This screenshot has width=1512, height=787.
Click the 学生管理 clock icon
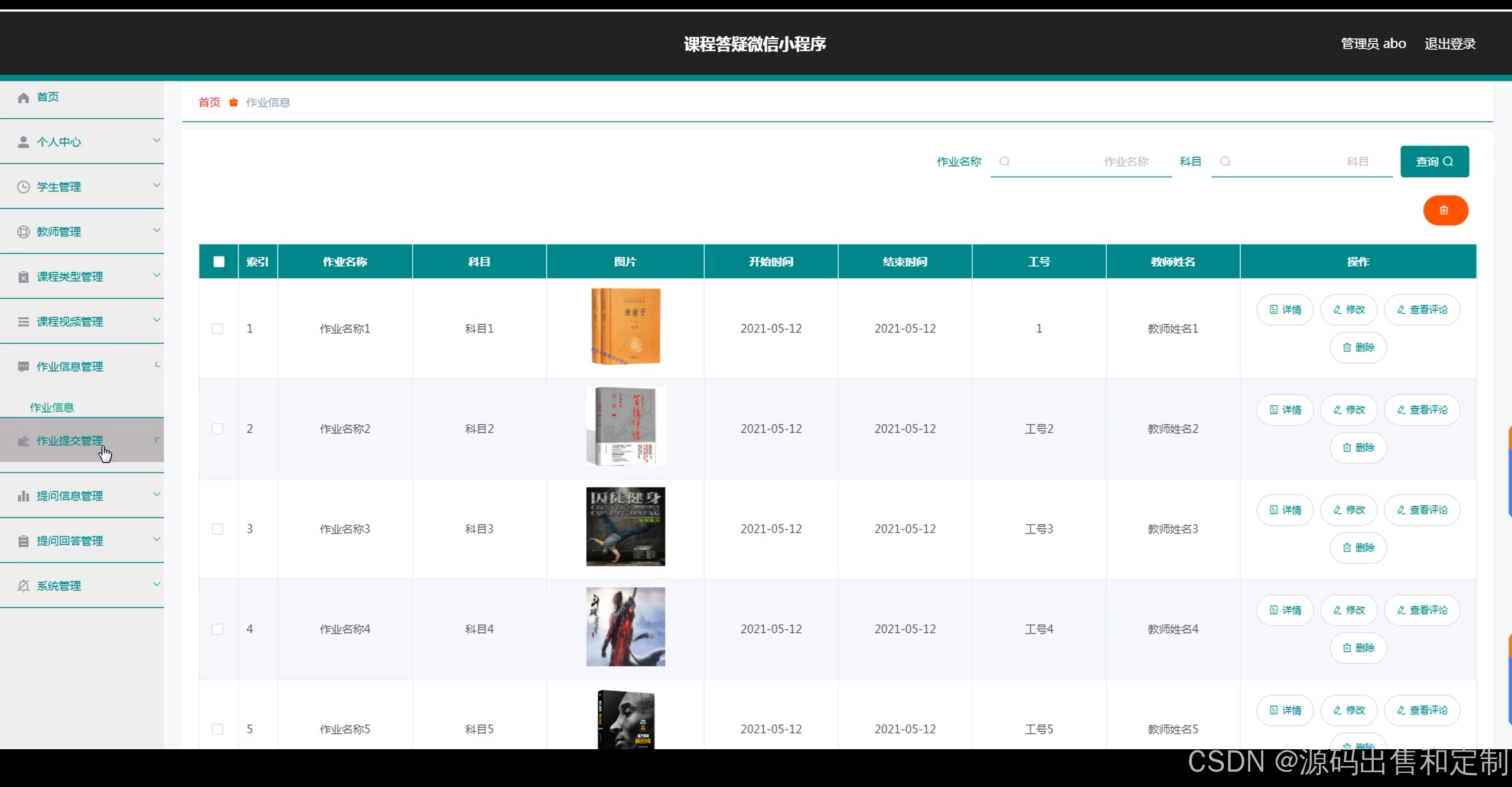24,187
